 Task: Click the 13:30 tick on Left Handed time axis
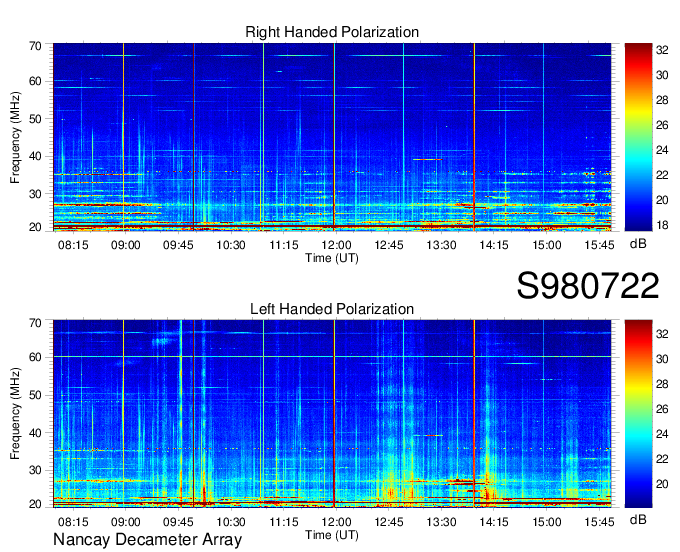click(441, 522)
